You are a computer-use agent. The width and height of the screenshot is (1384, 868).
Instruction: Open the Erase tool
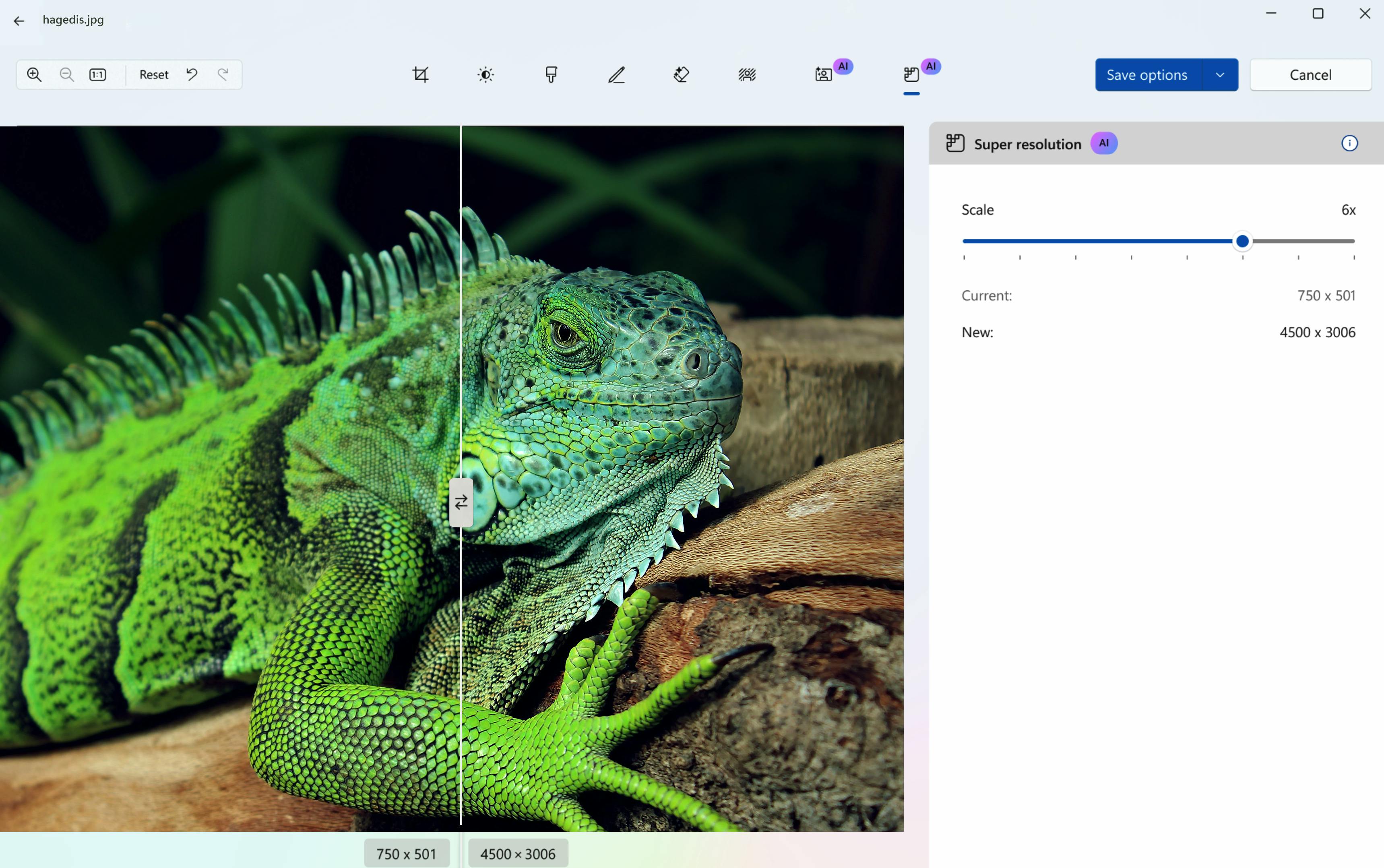pyautogui.click(x=682, y=74)
